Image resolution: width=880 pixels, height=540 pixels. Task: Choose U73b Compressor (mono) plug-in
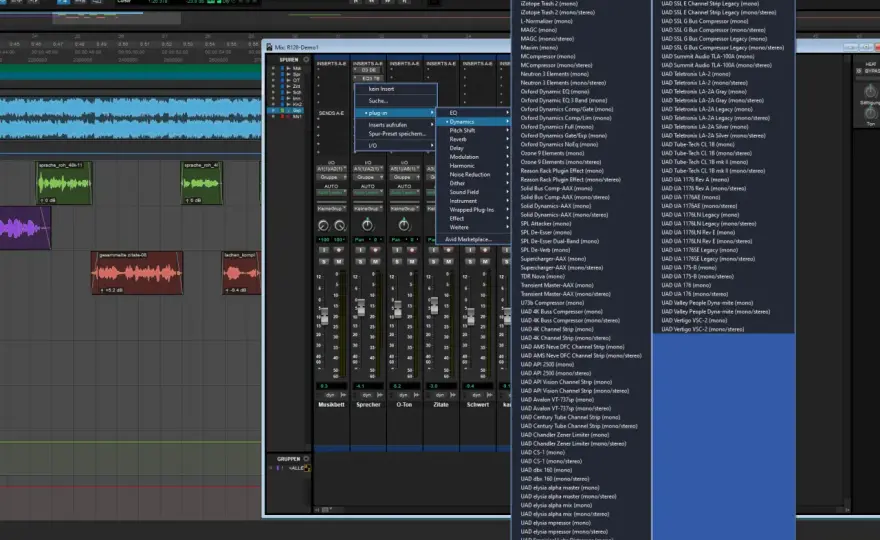point(552,303)
